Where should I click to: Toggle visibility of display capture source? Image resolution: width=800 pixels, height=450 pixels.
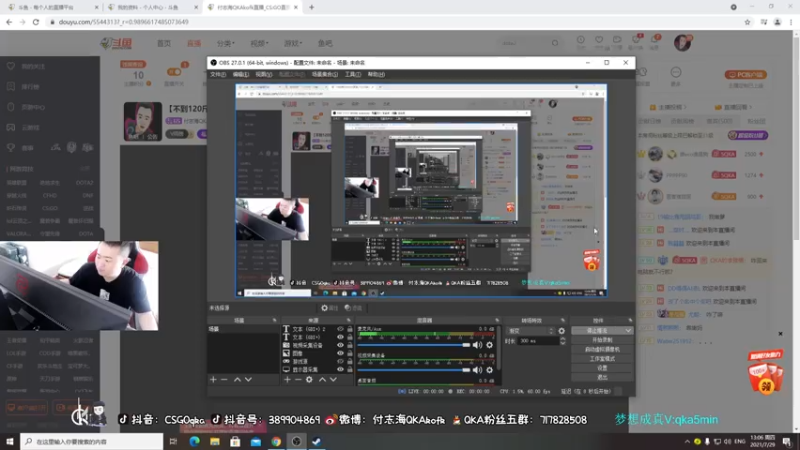click(340, 369)
